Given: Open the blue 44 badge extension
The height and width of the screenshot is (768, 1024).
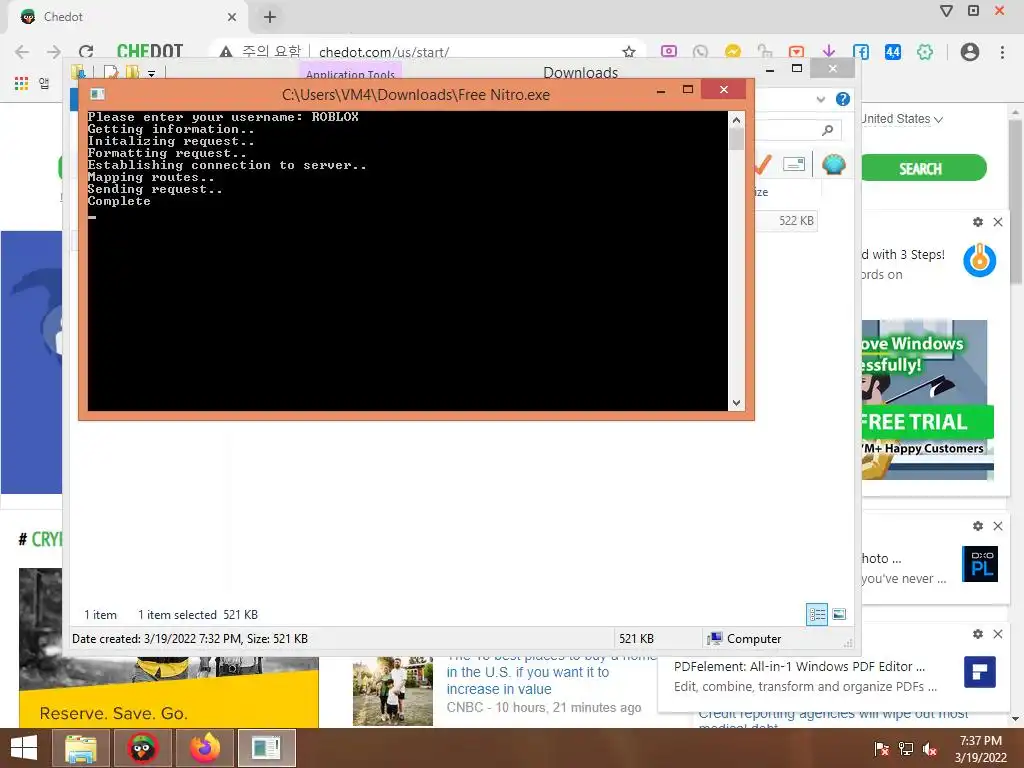Looking at the screenshot, I should point(893,52).
